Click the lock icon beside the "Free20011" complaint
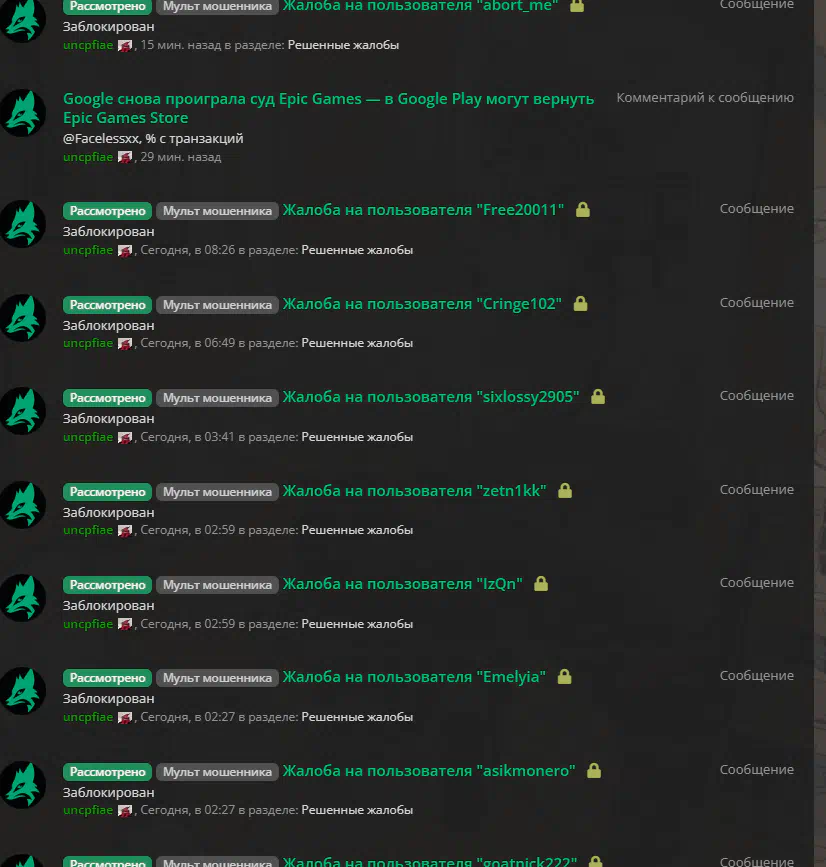 (x=583, y=210)
